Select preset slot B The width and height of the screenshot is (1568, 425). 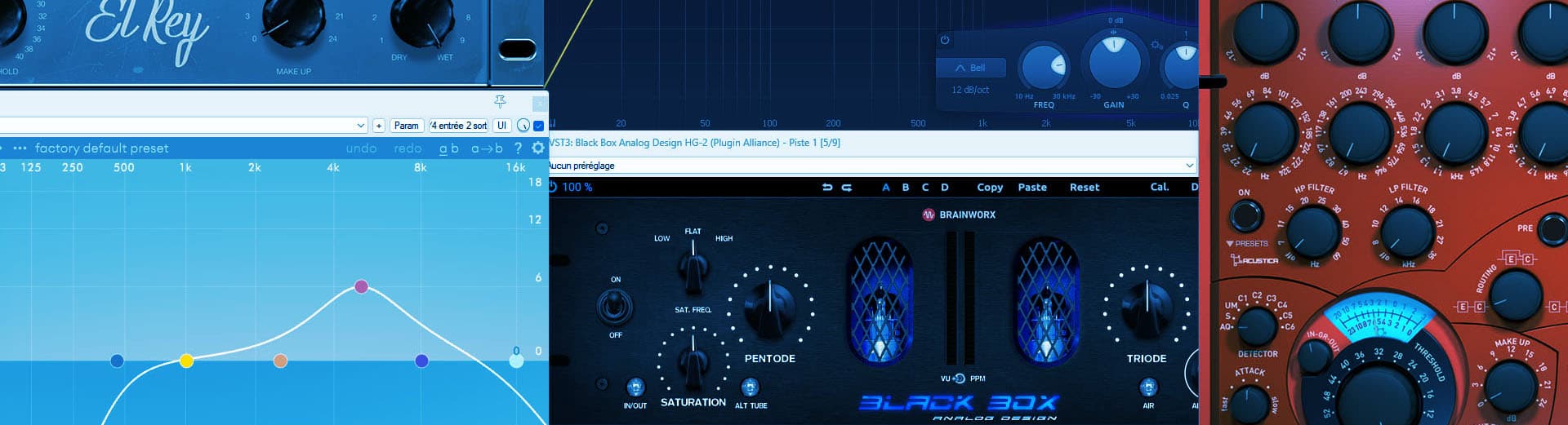coord(906,188)
